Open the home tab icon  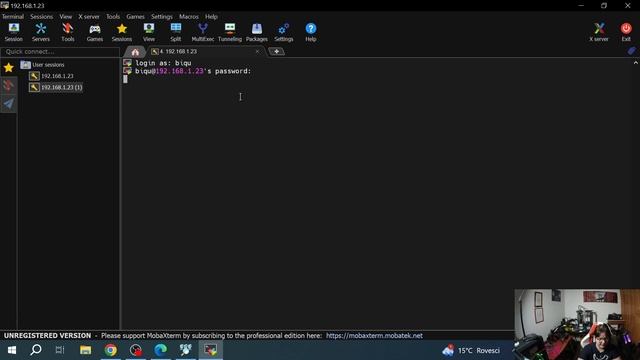(135, 52)
